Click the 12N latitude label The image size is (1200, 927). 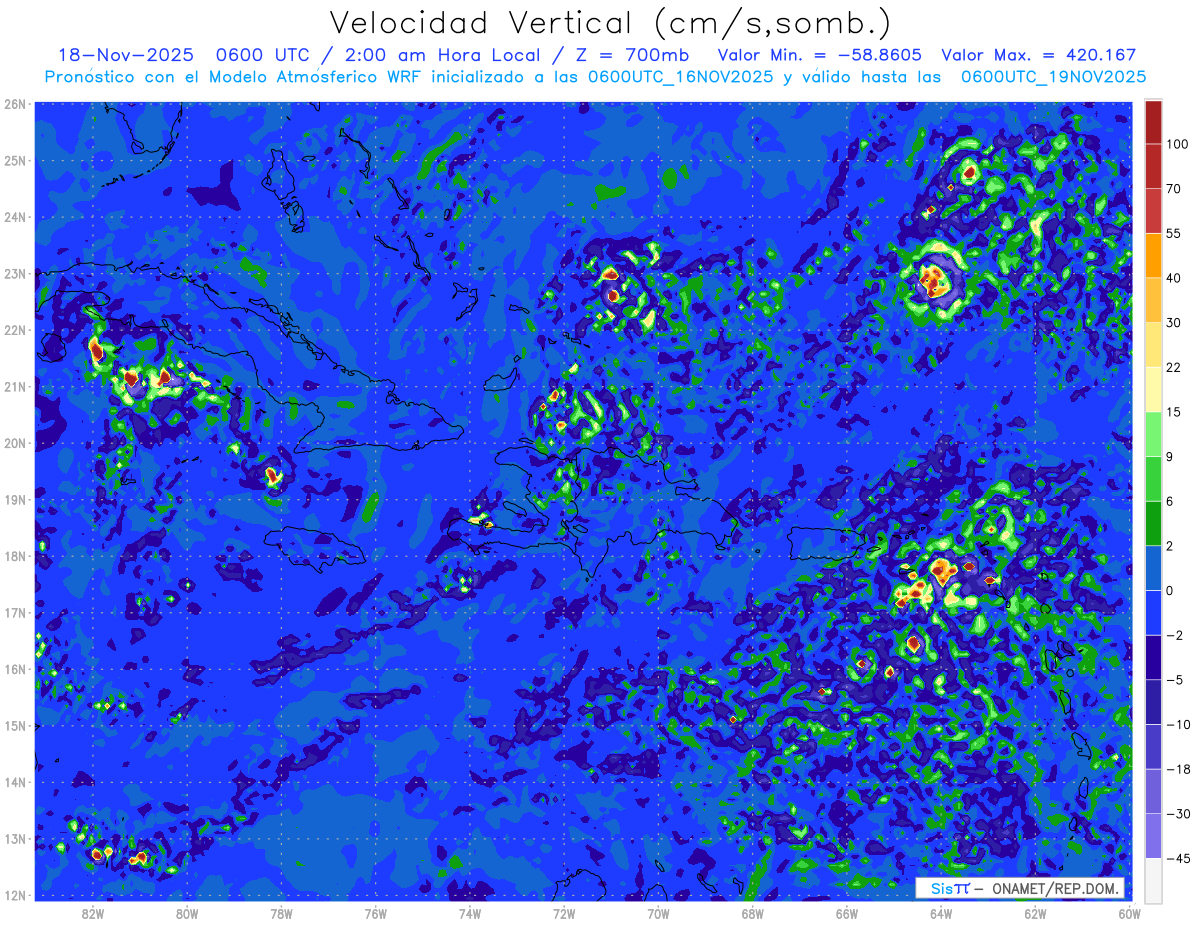(15, 895)
